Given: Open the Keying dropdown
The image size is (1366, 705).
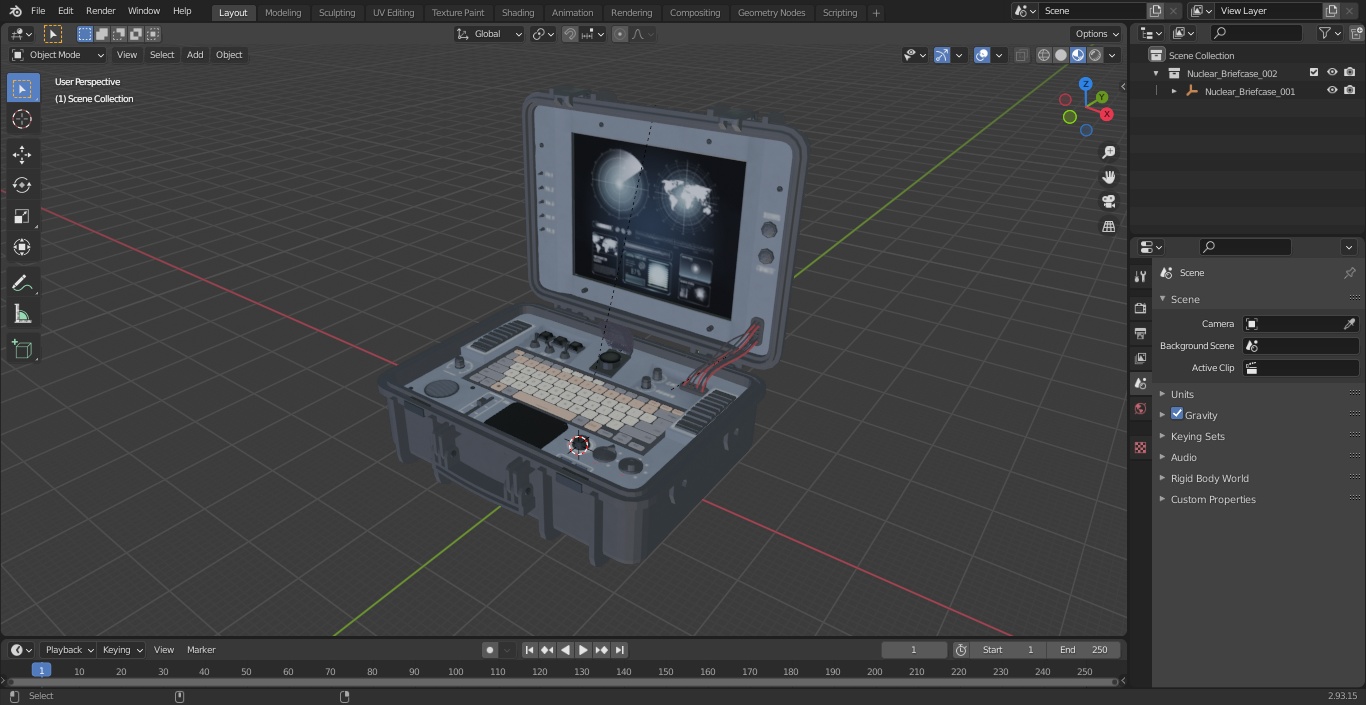Looking at the screenshot, I should click(122, 650).
